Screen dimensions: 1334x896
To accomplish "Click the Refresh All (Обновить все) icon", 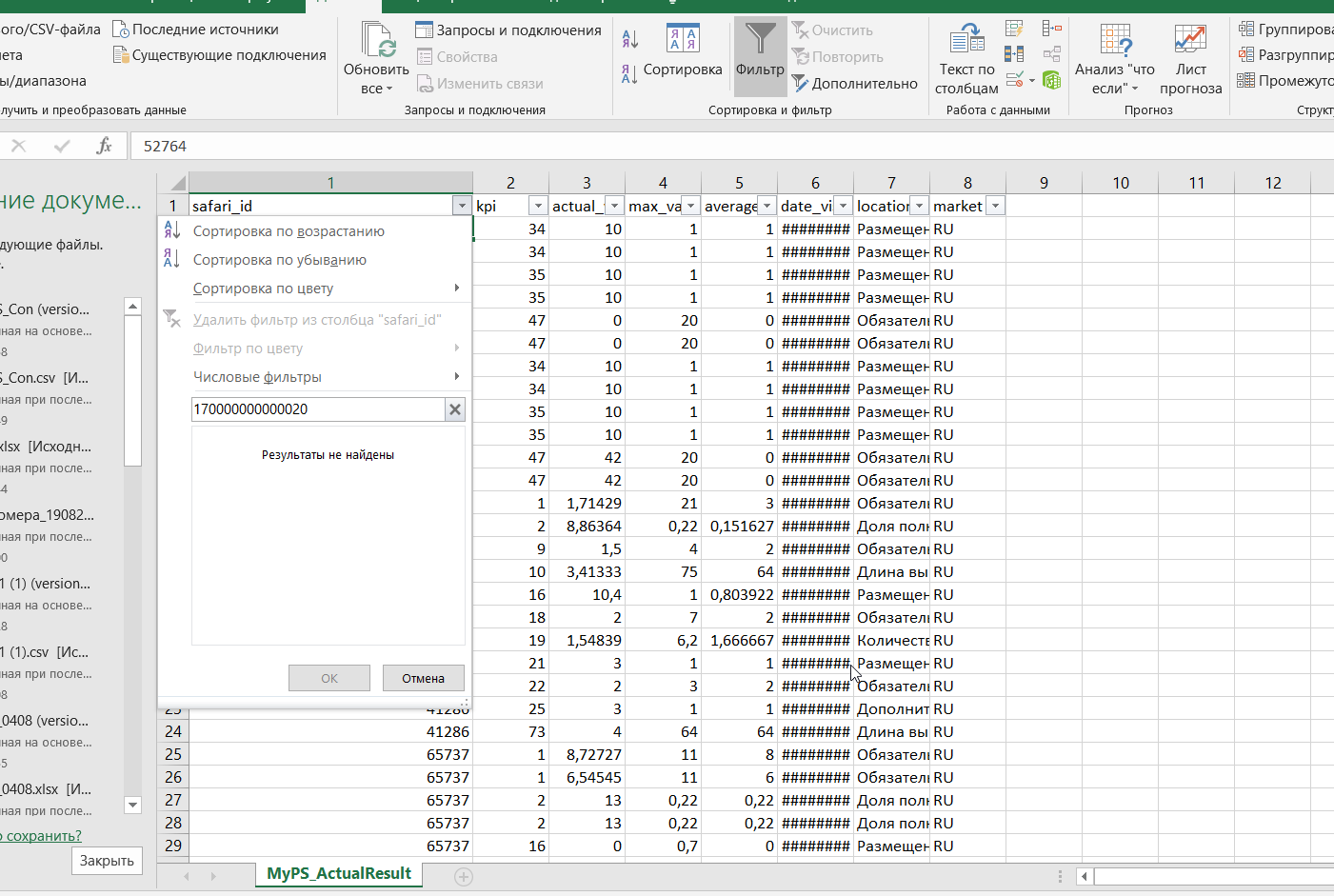I will click(377, 39).
